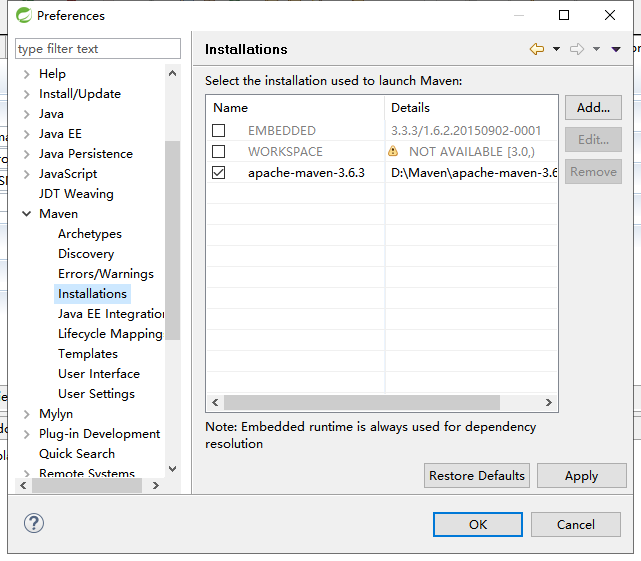Click tree horizontal scrollbar thumb
641x561 pixels.
pyautogui.click(x=87, y=485)
